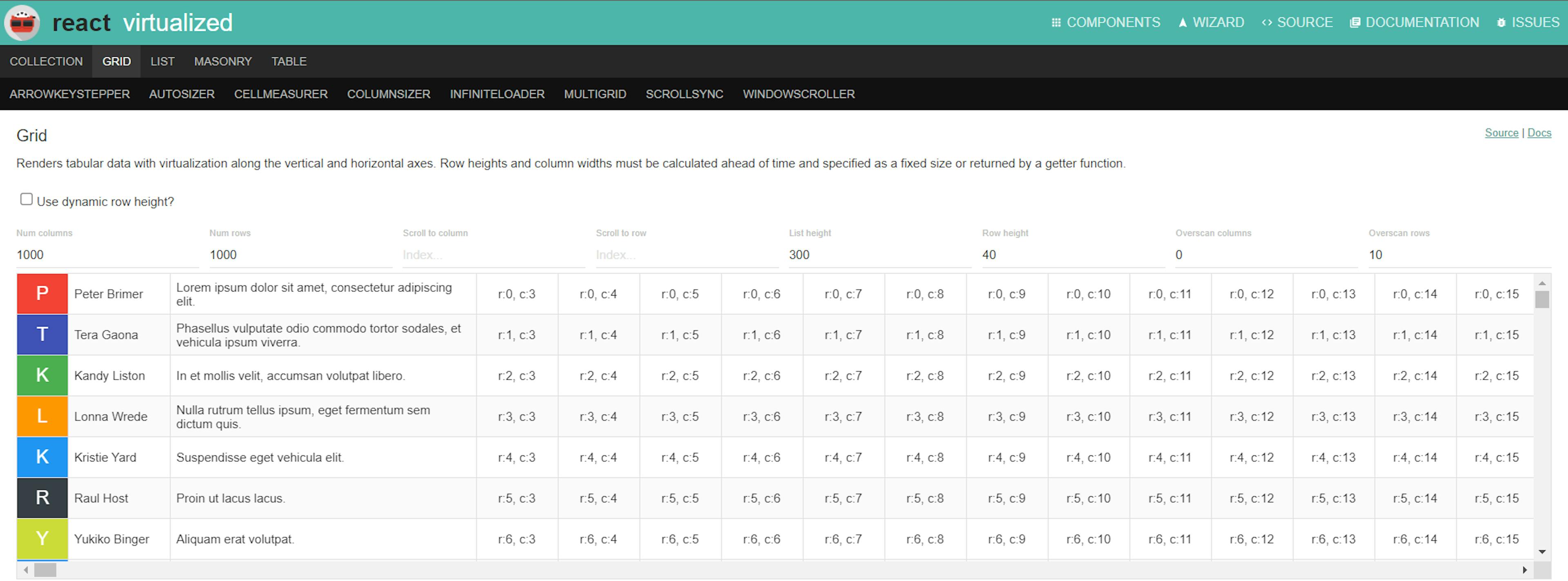1568x581 pixels.
Task: Open the WindowScroller sub-tab
Action: (798, 94)
